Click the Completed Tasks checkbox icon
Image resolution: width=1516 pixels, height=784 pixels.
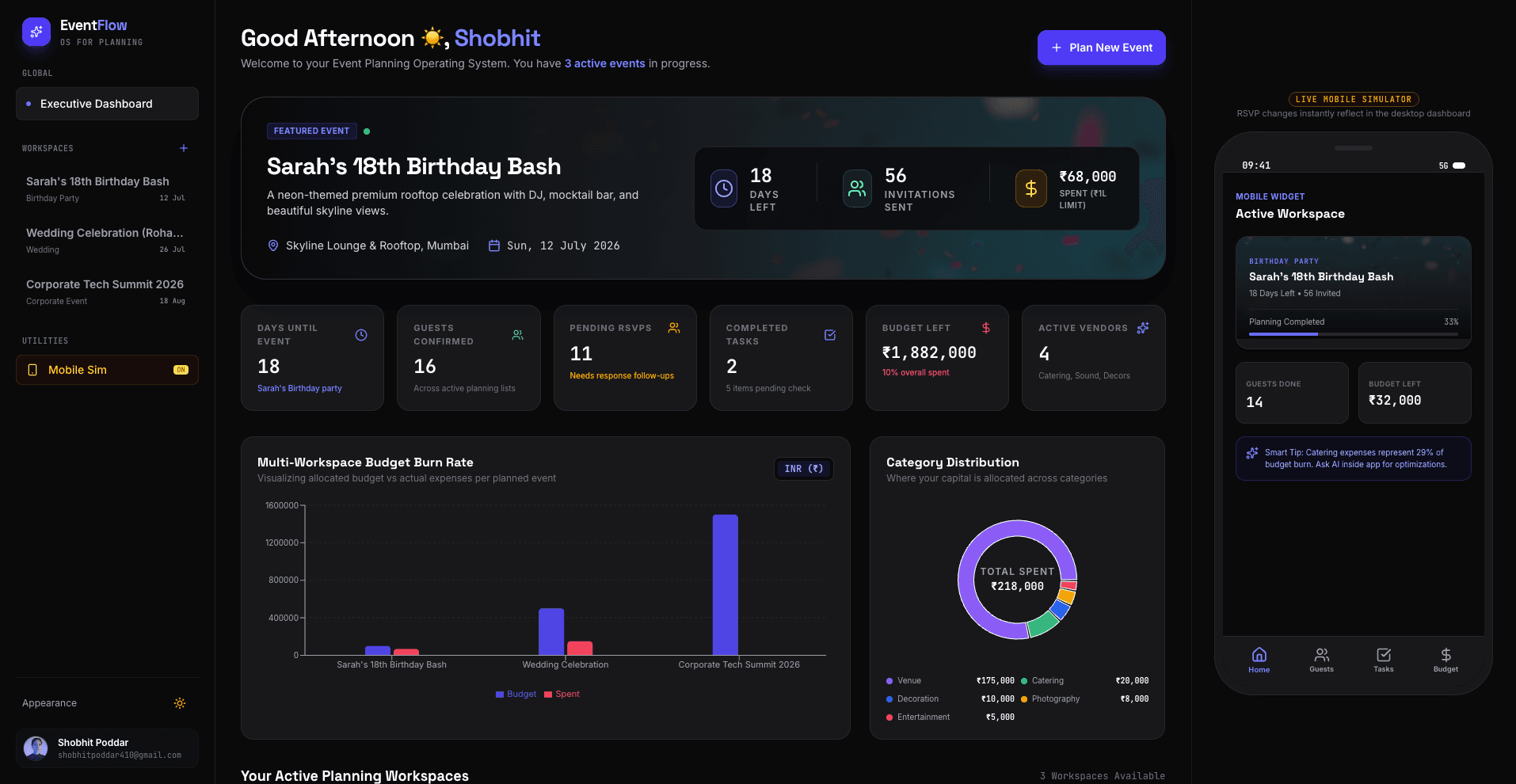coord(830,335)
